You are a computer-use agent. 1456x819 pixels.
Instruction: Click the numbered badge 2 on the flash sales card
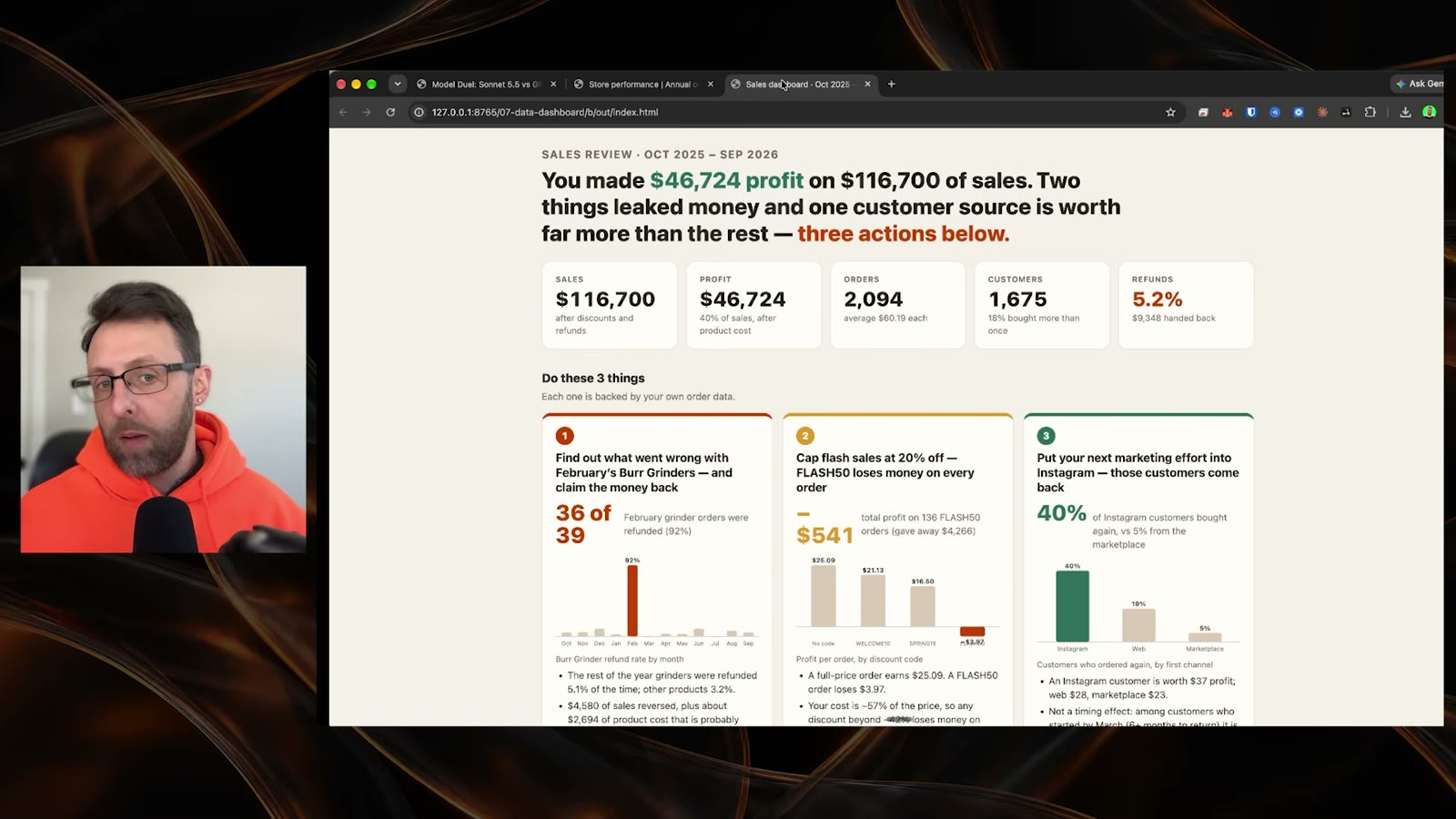[x=805, y=436]
